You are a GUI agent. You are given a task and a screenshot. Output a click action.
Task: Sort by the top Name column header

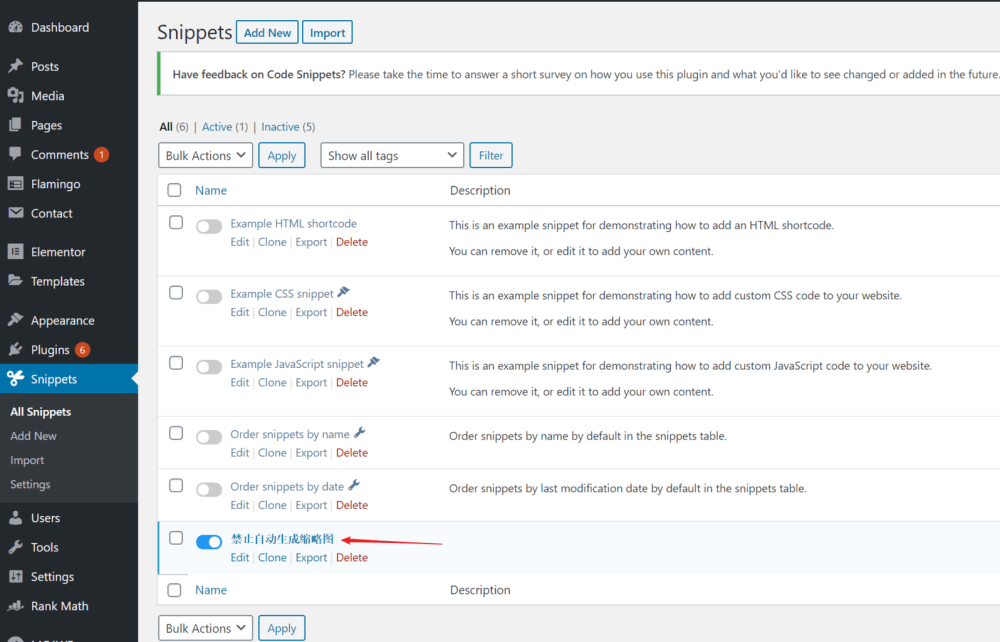[211, 190]
